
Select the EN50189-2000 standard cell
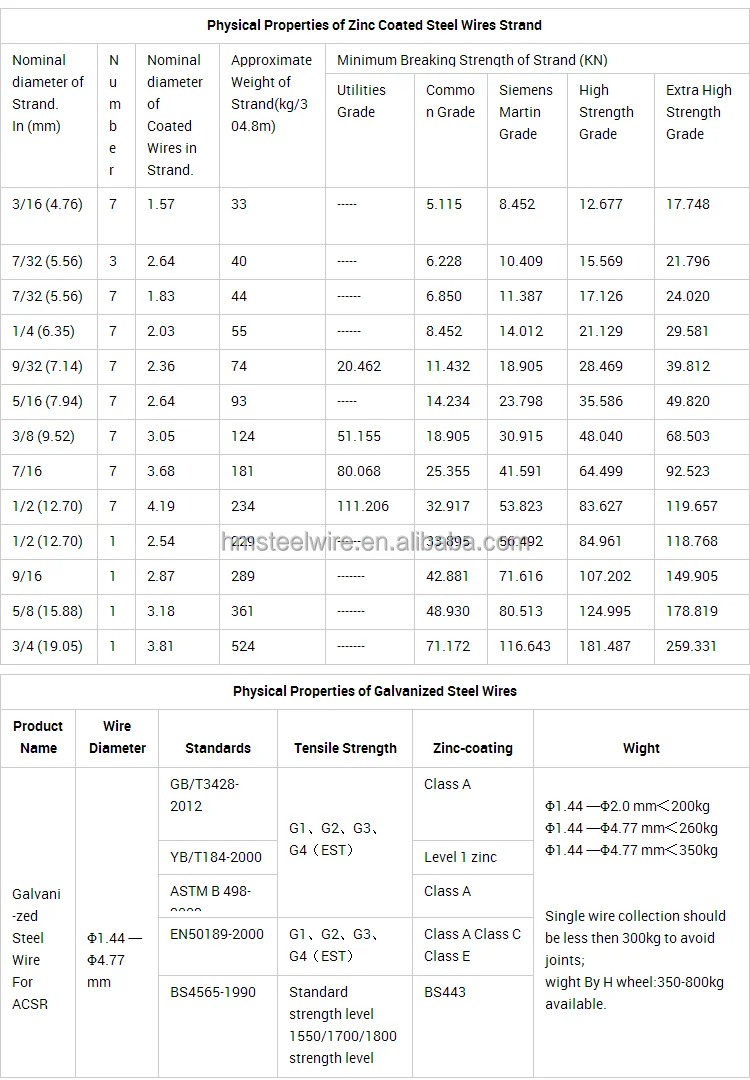click(x=217, y=934)
